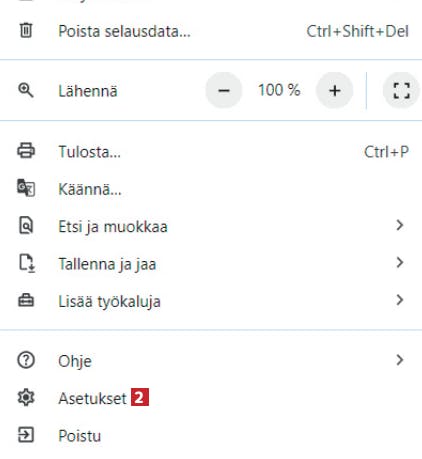Viewport: 422px width, 459px height.
Task: Click the Etsi ja muokkaa document search icon
Action: (26, 225)
